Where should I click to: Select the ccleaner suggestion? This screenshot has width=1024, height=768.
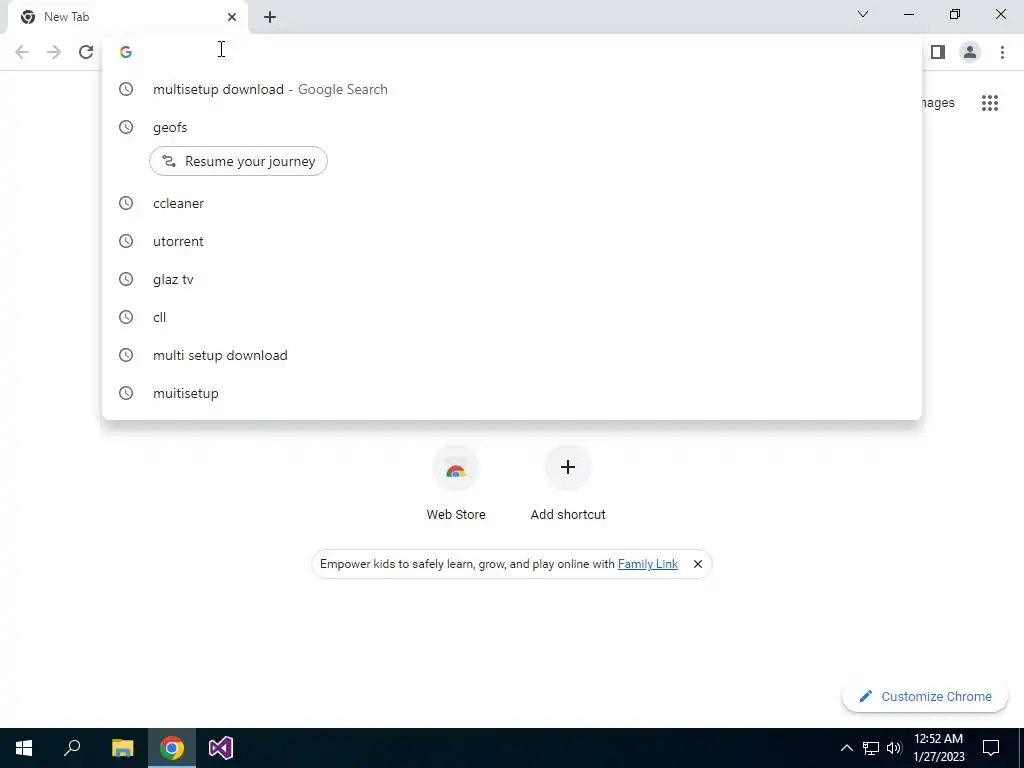tap(512, 203)
